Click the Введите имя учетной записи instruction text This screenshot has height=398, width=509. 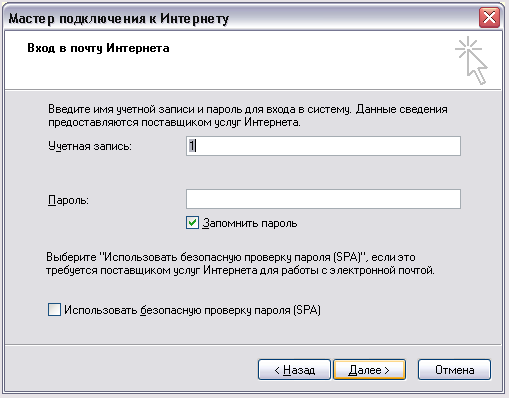[x=248, y=116]
